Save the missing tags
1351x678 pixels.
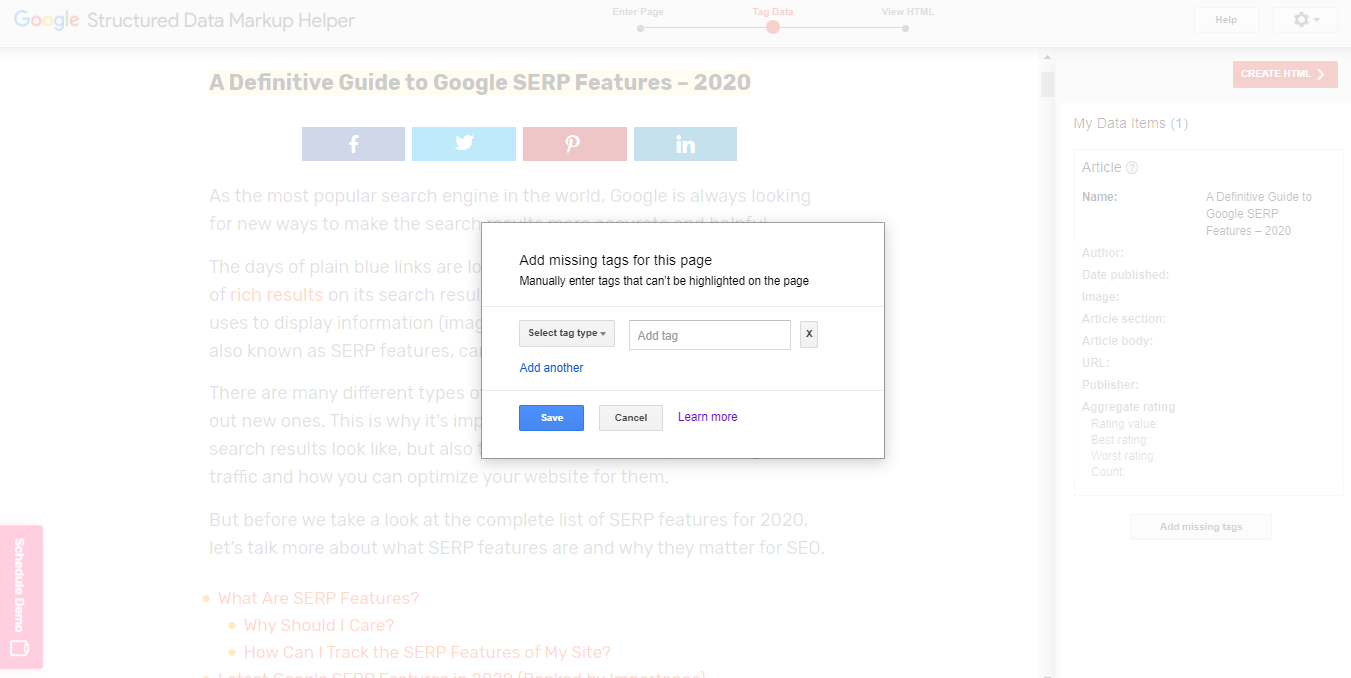click(551, 418)
